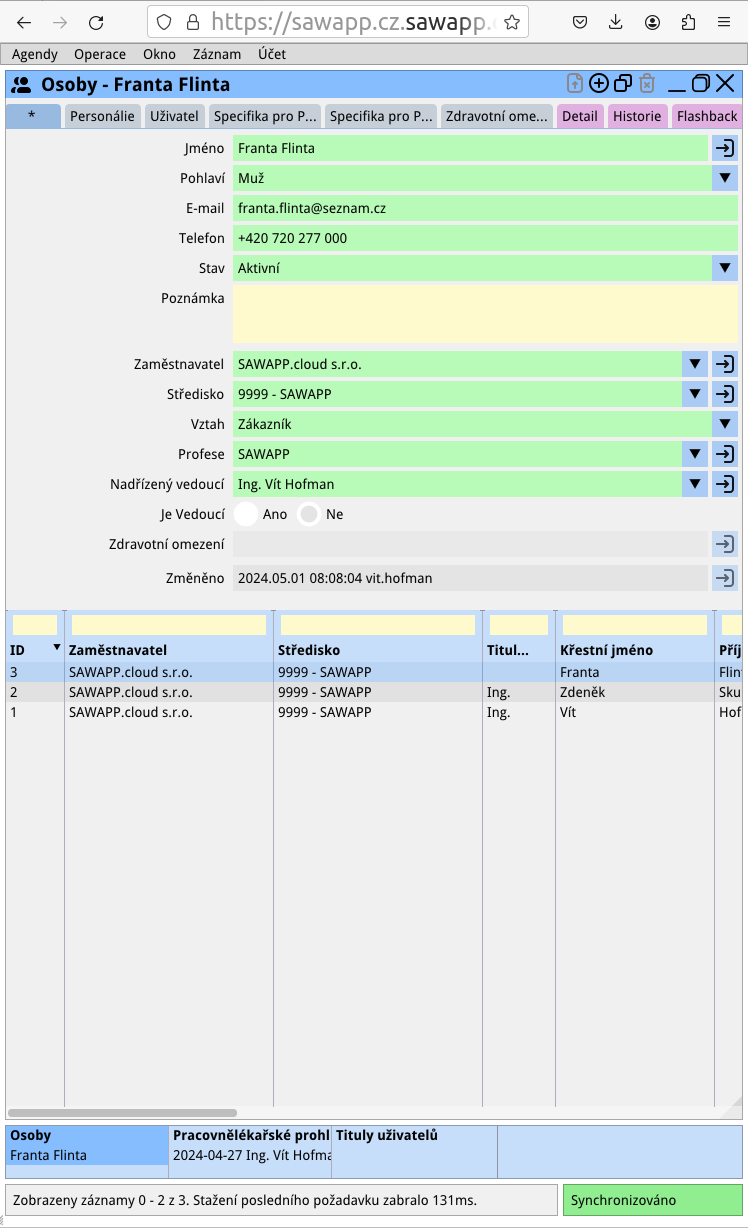
Task: Open the arrow link next to Profese field
Action: (x=725, y=454)
